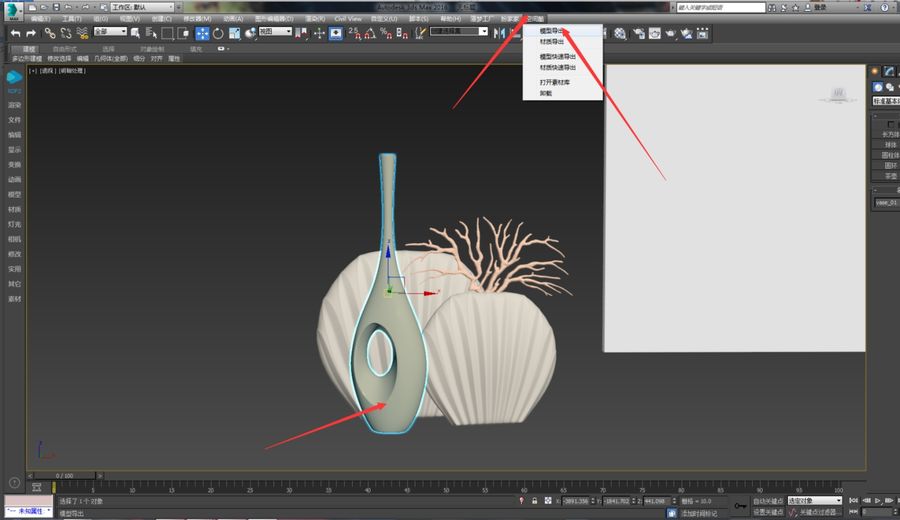Click the 设置关键点 Set Key button
Image resolution: width=900 pixels, height=520 pixels.
(x=767, y=511)
